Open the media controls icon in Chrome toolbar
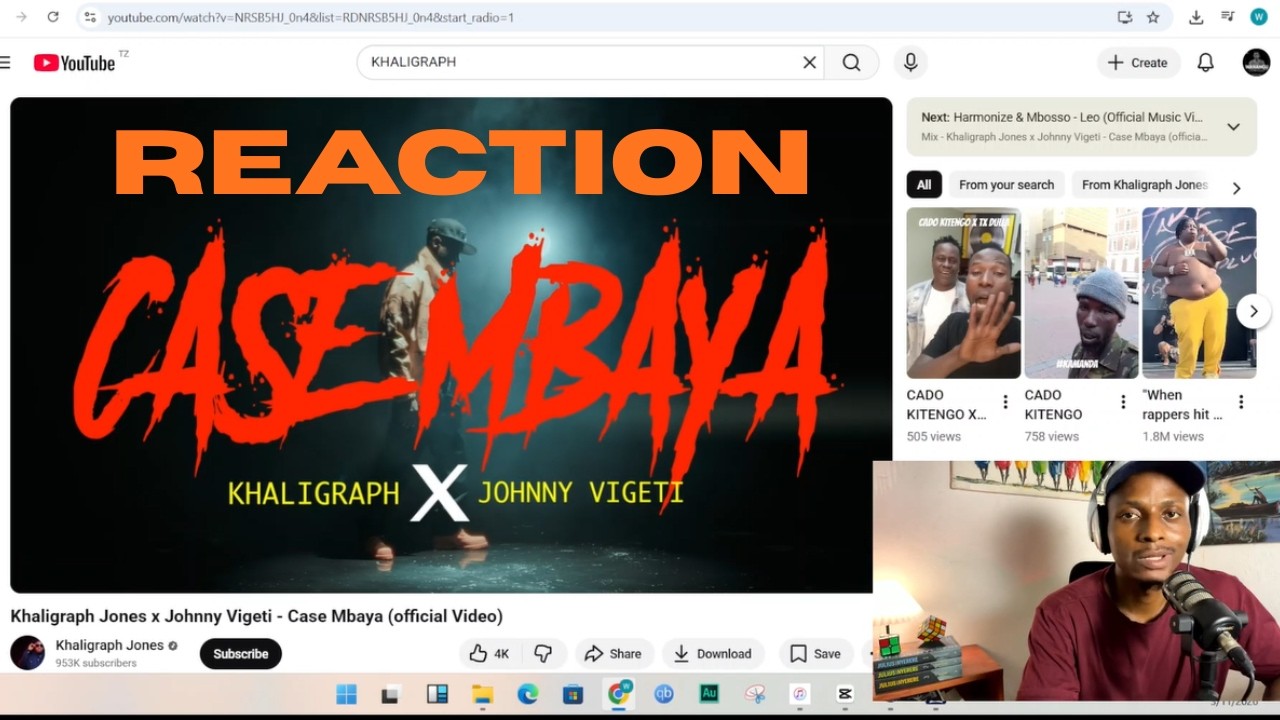 (x=1227, y=17)
